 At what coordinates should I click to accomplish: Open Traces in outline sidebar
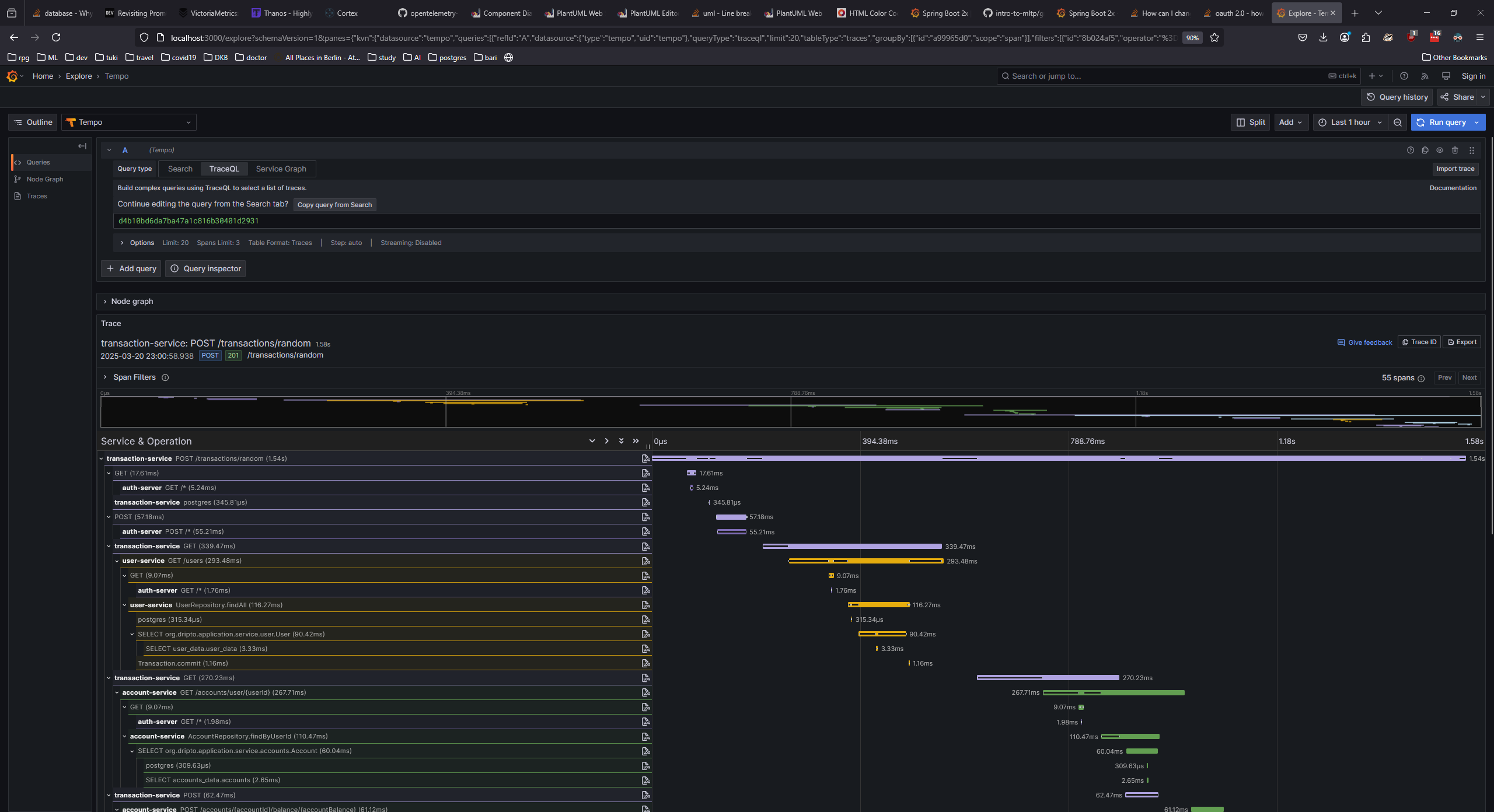click(x=37, y=197)
